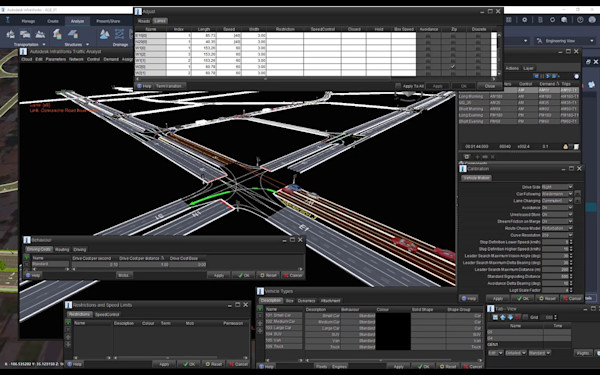Open the Manage ribbon tab
Viewport: 600px width, 375px height.
(28, 21)
